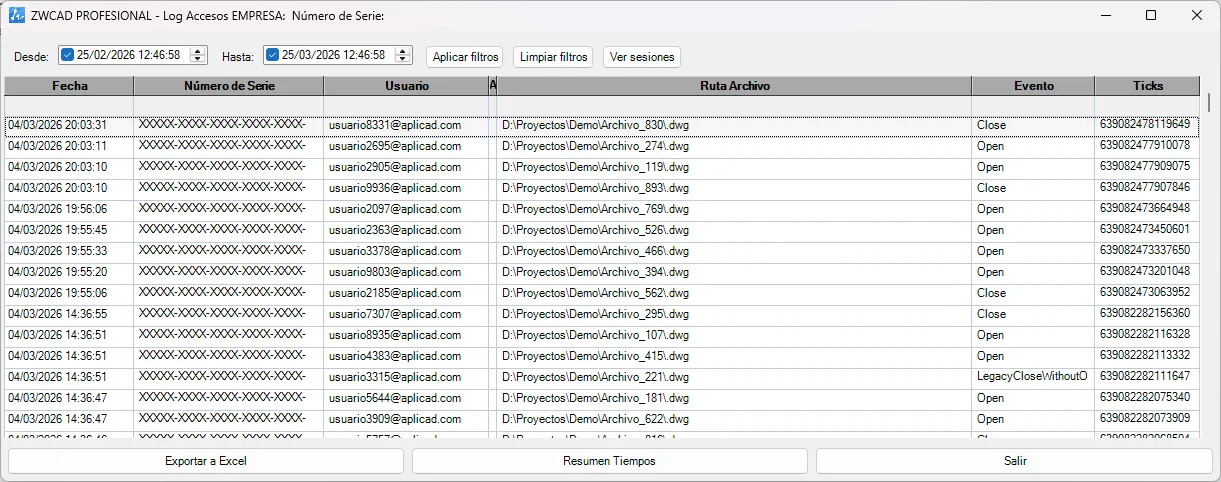Click user usuario2905@aplicad.com
This screenshot has width=1221, height=482.
(395, 167)
